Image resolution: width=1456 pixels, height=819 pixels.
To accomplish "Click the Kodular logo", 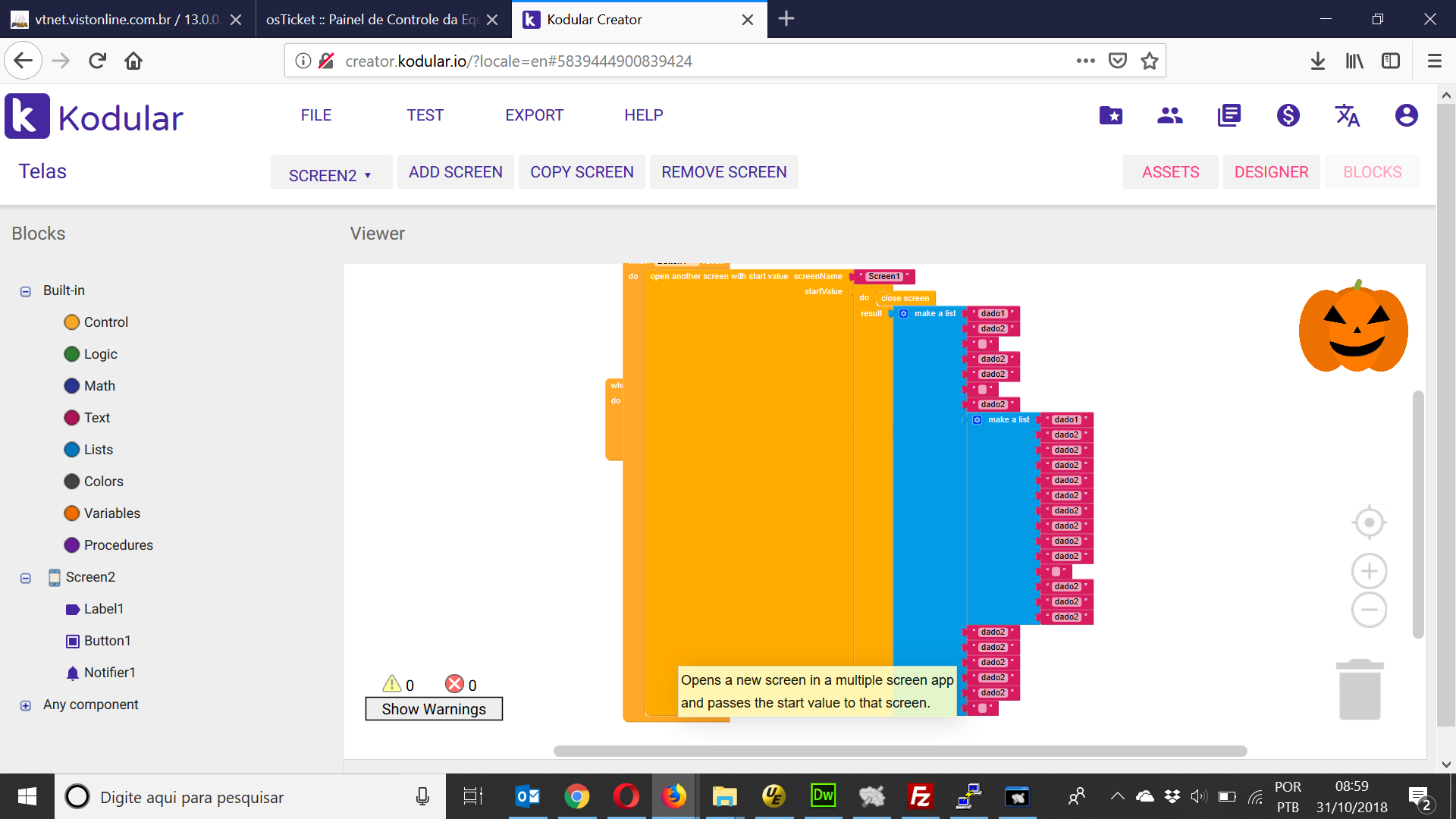I will click(x=94, y=117).
